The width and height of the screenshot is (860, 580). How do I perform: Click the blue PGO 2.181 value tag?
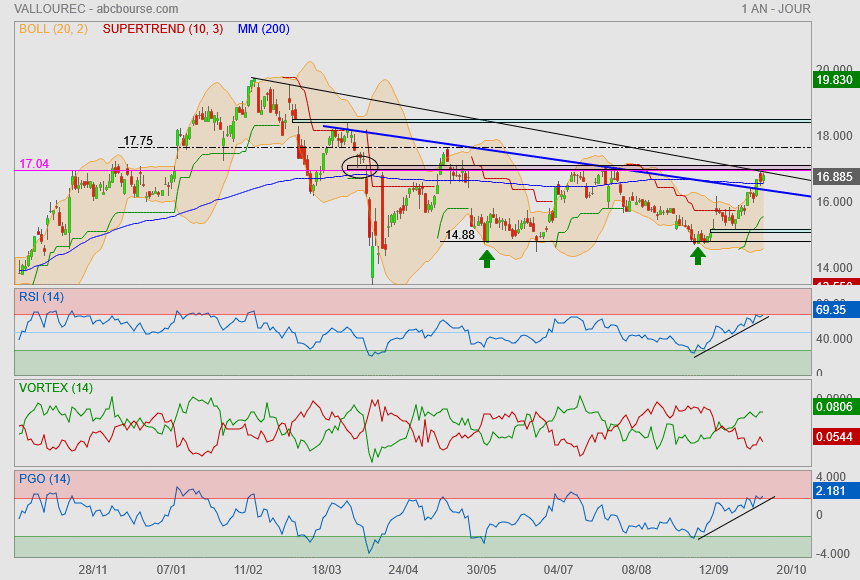pyautogui.click(x=833, y=492)
